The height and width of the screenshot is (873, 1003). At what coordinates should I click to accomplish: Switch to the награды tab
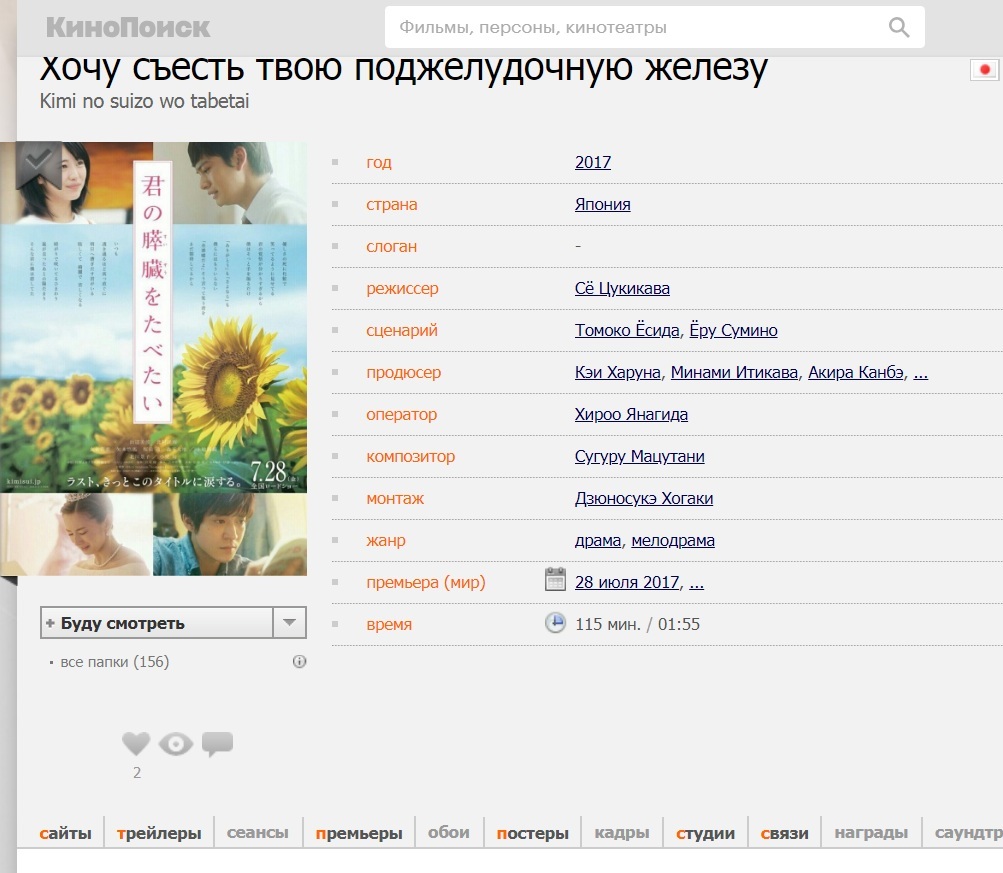871,833
